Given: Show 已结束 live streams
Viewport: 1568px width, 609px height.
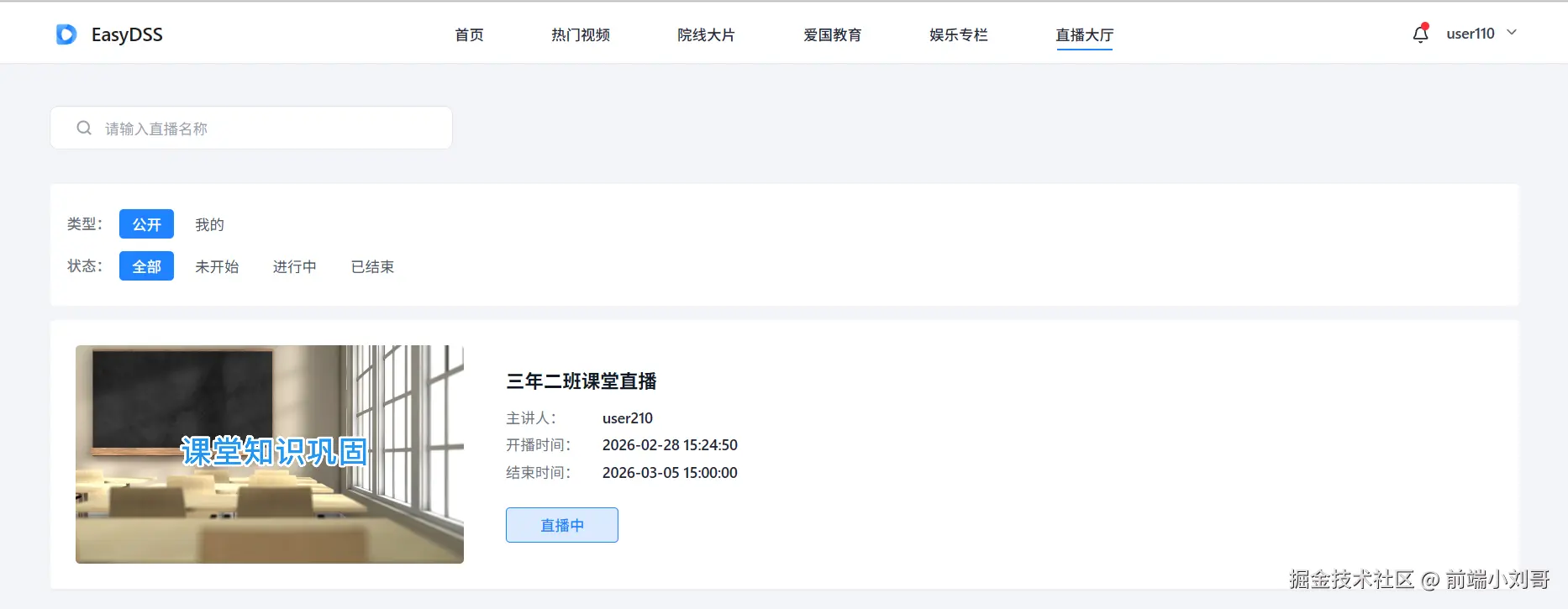Looking at the screenshot, I should [x=372, y=266].
